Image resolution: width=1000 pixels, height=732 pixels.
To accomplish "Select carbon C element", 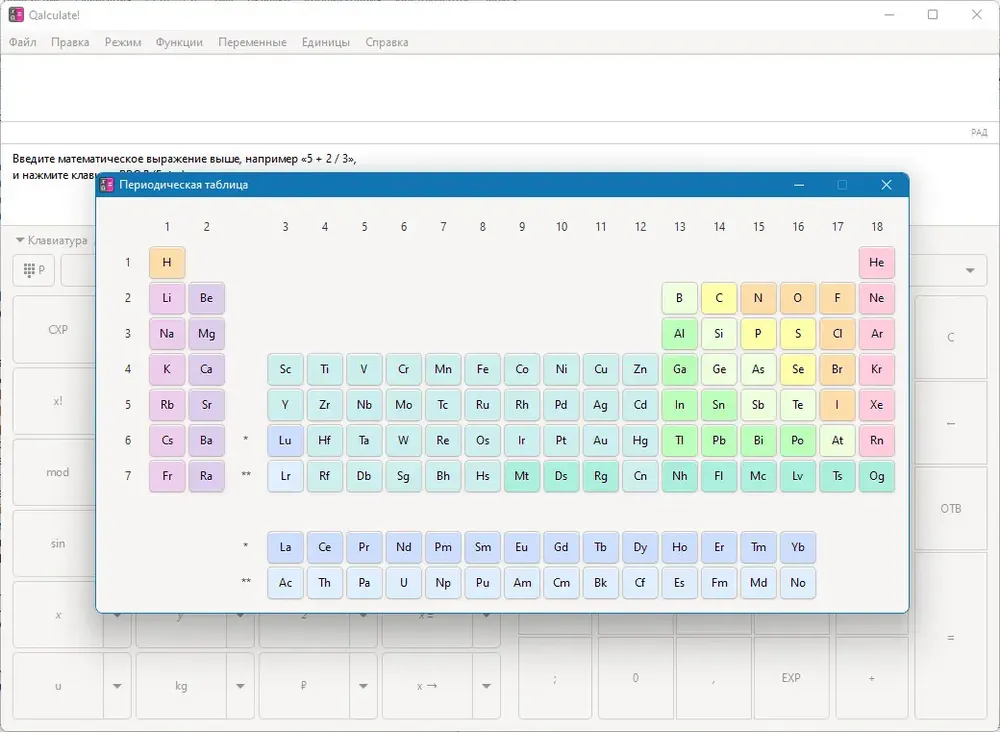I will [719, 298].
